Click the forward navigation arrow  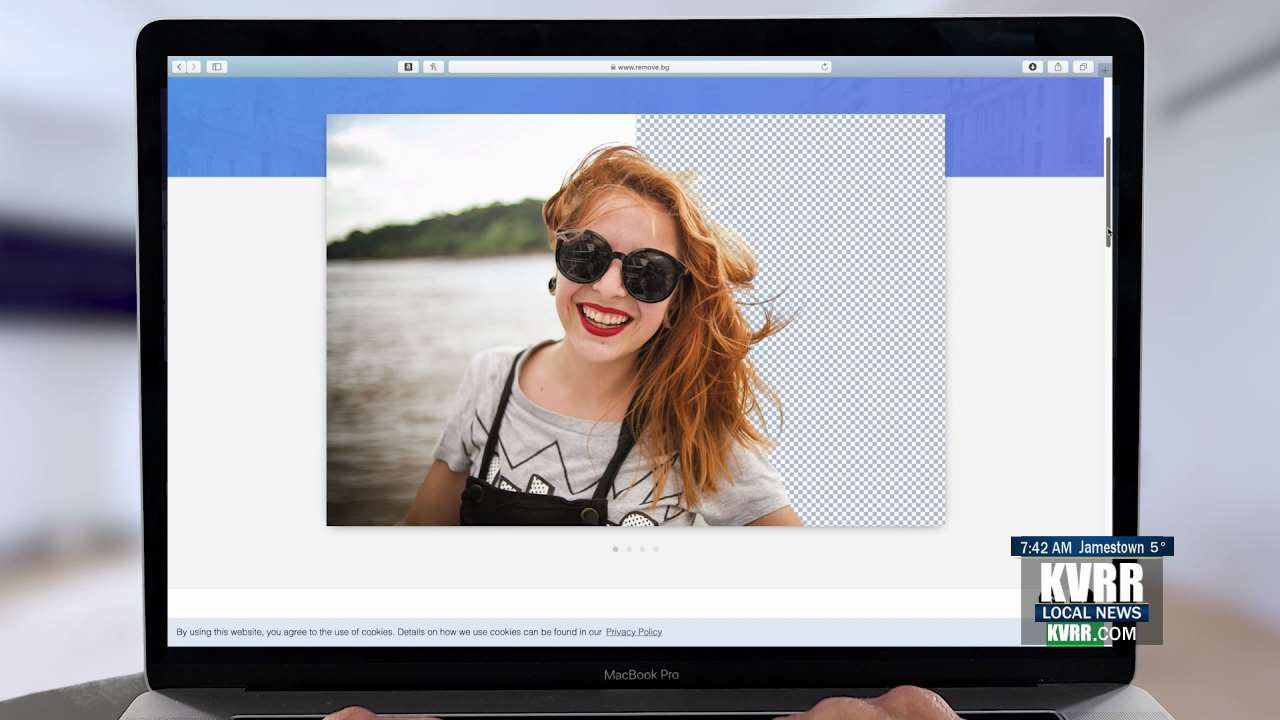click(194, 67)
